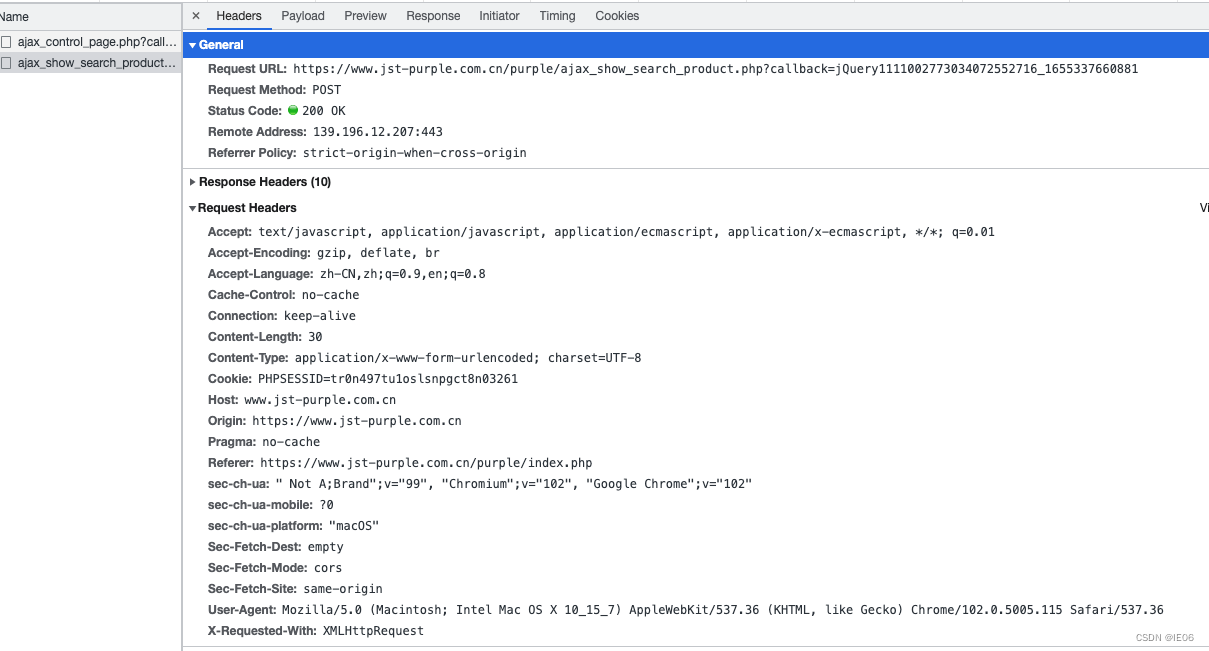Open the Preview tab
The image size is (1209, 651).
[x=365, y=16]
